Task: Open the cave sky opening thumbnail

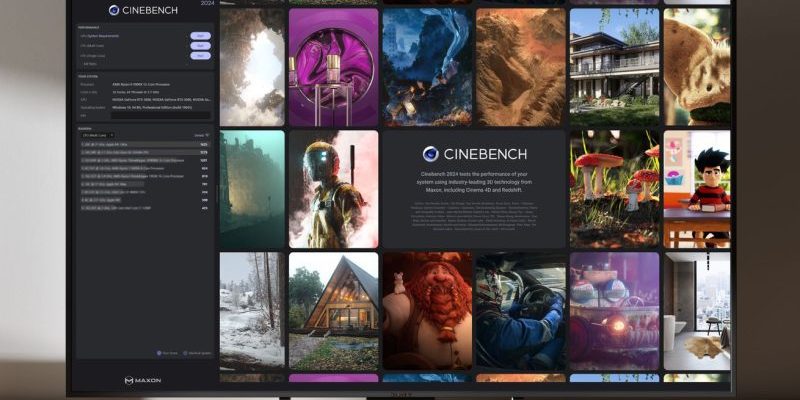Action: click(x=252, y=67)
